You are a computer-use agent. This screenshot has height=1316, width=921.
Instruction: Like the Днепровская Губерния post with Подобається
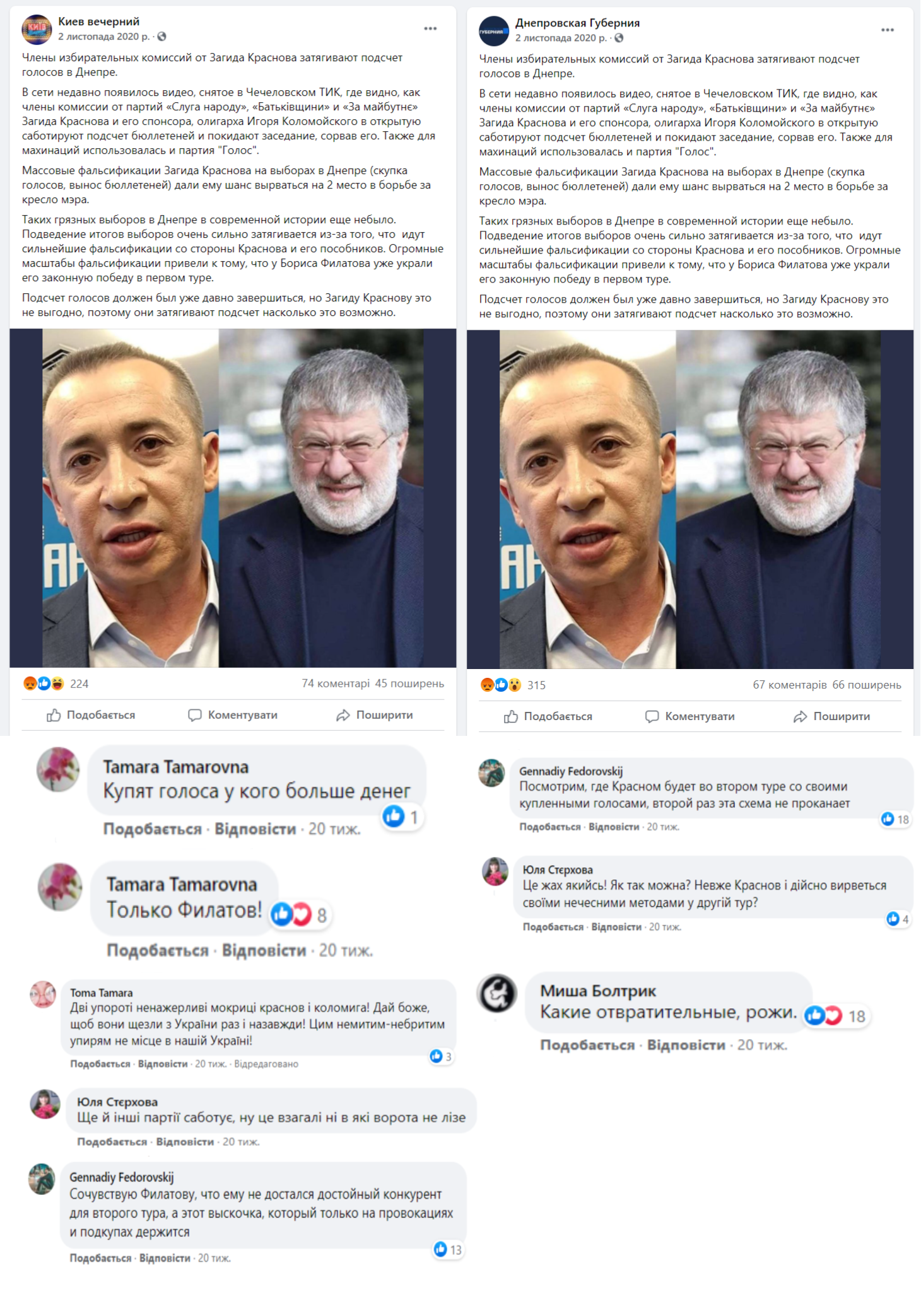coord(548,716)
